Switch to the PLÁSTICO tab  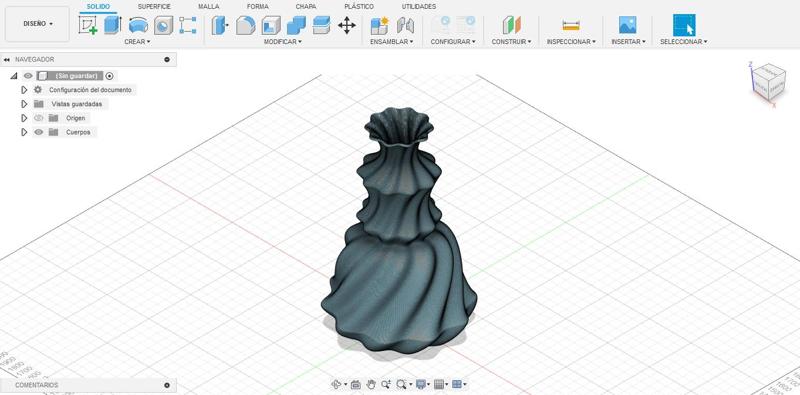359,7
